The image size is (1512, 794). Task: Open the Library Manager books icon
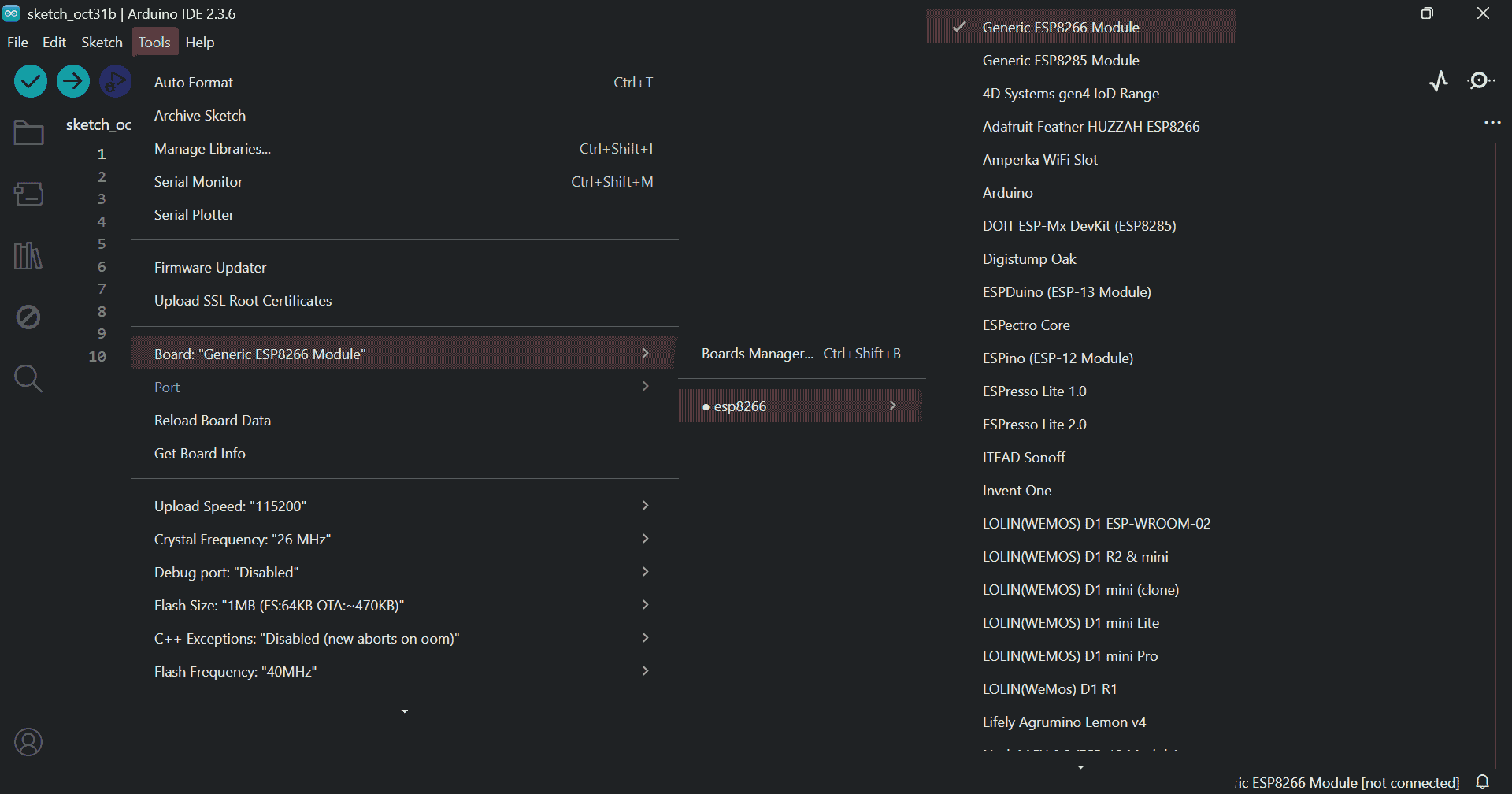pos(28,255)
